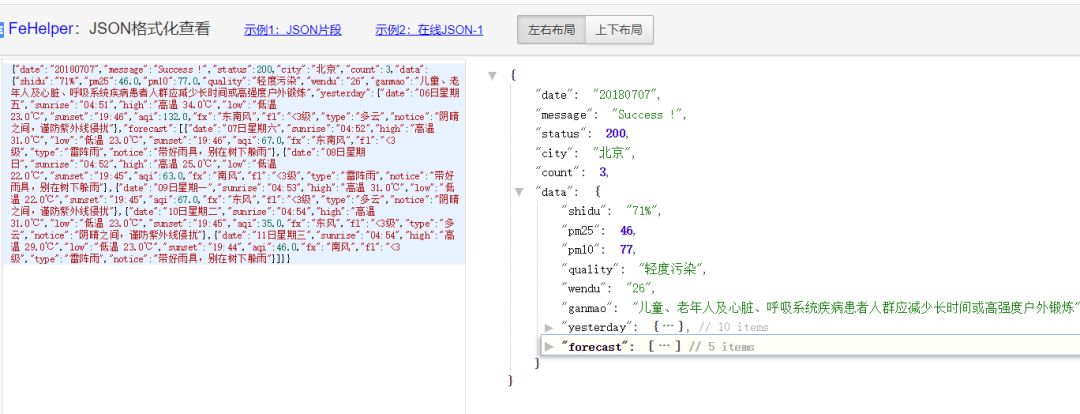The height and width of the screenshot is (414, 1080).
Task: Switch to 左右布局 layout
Action: [551, 30]
